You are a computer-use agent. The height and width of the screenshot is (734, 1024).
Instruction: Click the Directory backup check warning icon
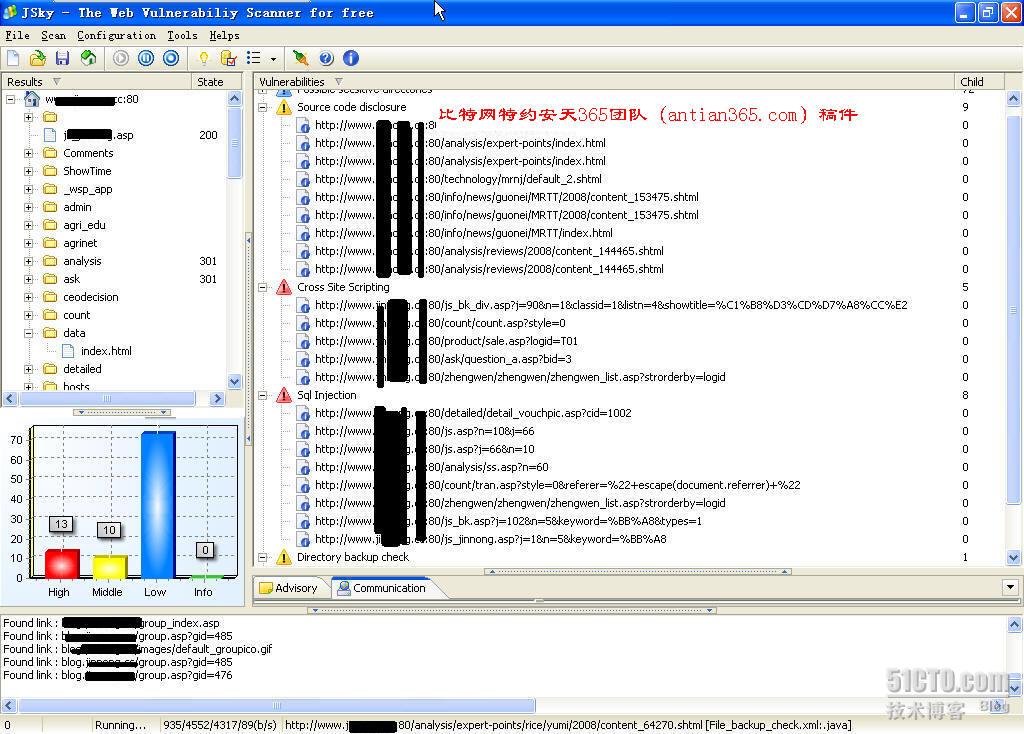284,557
